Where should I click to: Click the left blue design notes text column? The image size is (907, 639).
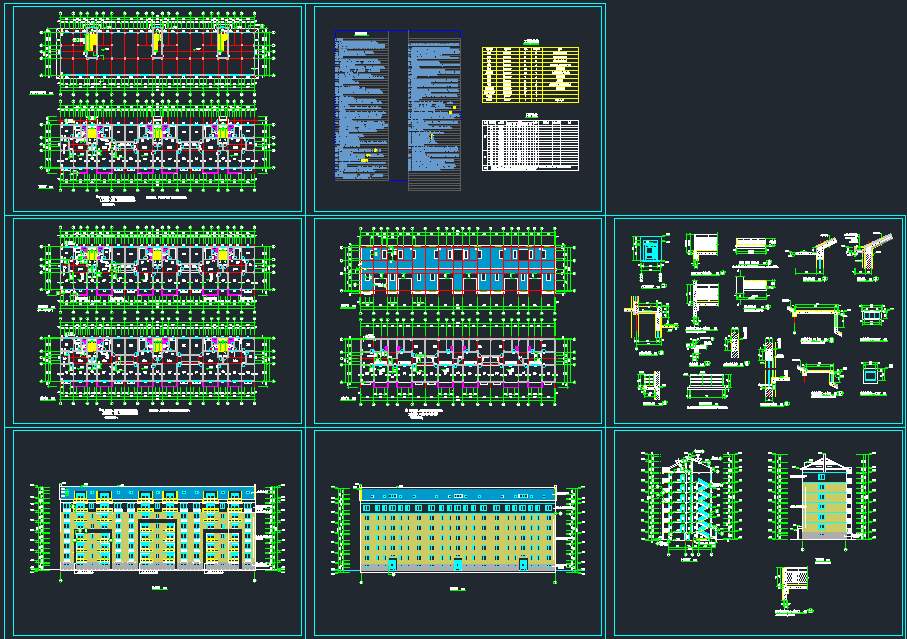[x=362, y=105]
